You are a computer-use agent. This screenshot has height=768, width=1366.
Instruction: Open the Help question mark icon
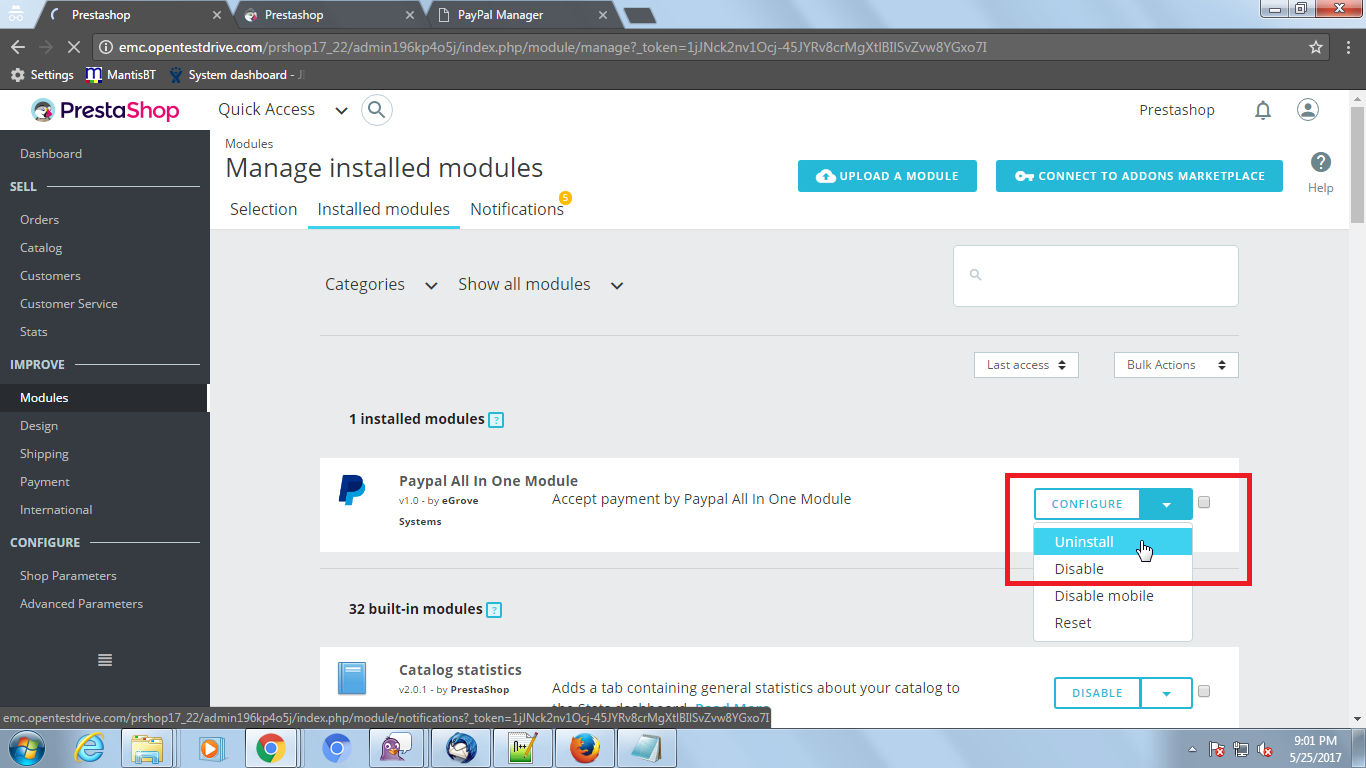(x=1320, y=162)
